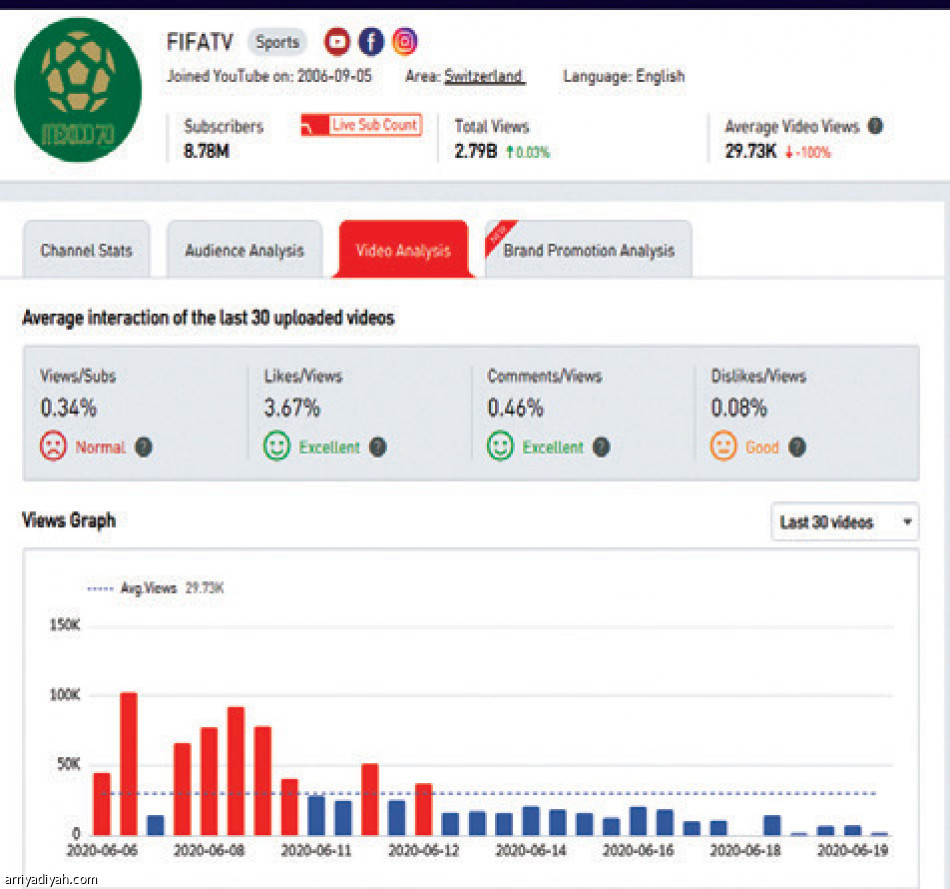Screen dimensions: 950x889
Task: Open the Instagram icon in channel header
Action: click(404, 41)
